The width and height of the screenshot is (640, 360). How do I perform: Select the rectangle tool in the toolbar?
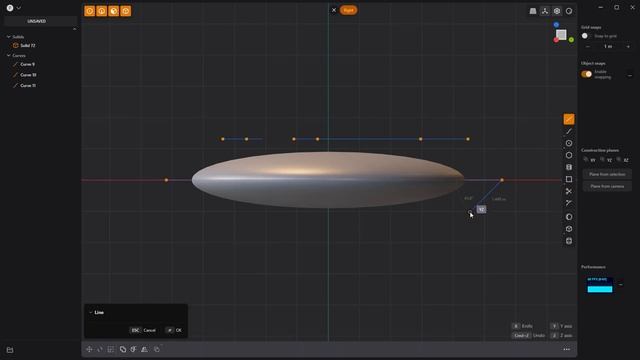pyautogui.click(x=569, y=179)
